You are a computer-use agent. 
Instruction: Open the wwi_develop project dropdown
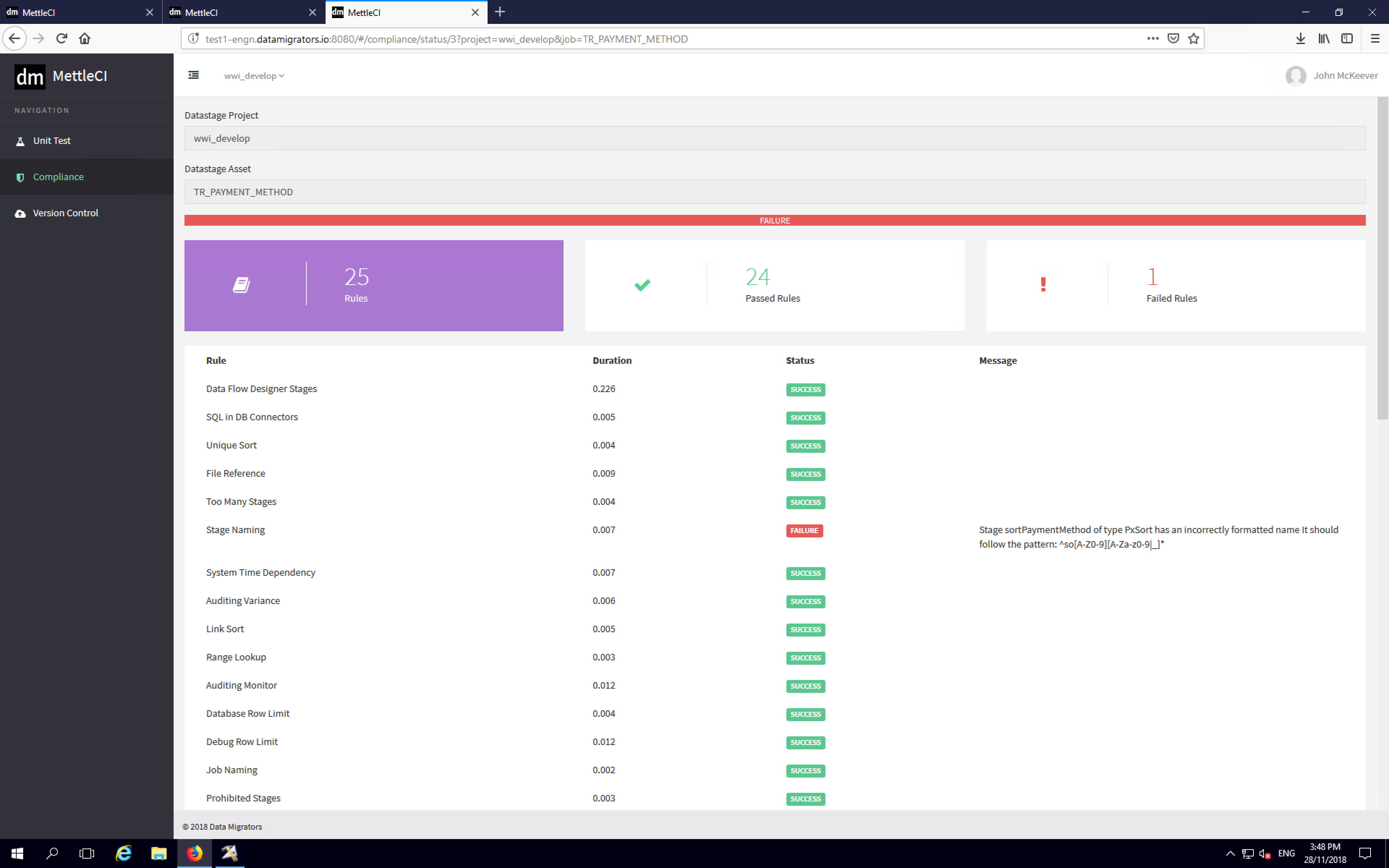tap(254, 75)
